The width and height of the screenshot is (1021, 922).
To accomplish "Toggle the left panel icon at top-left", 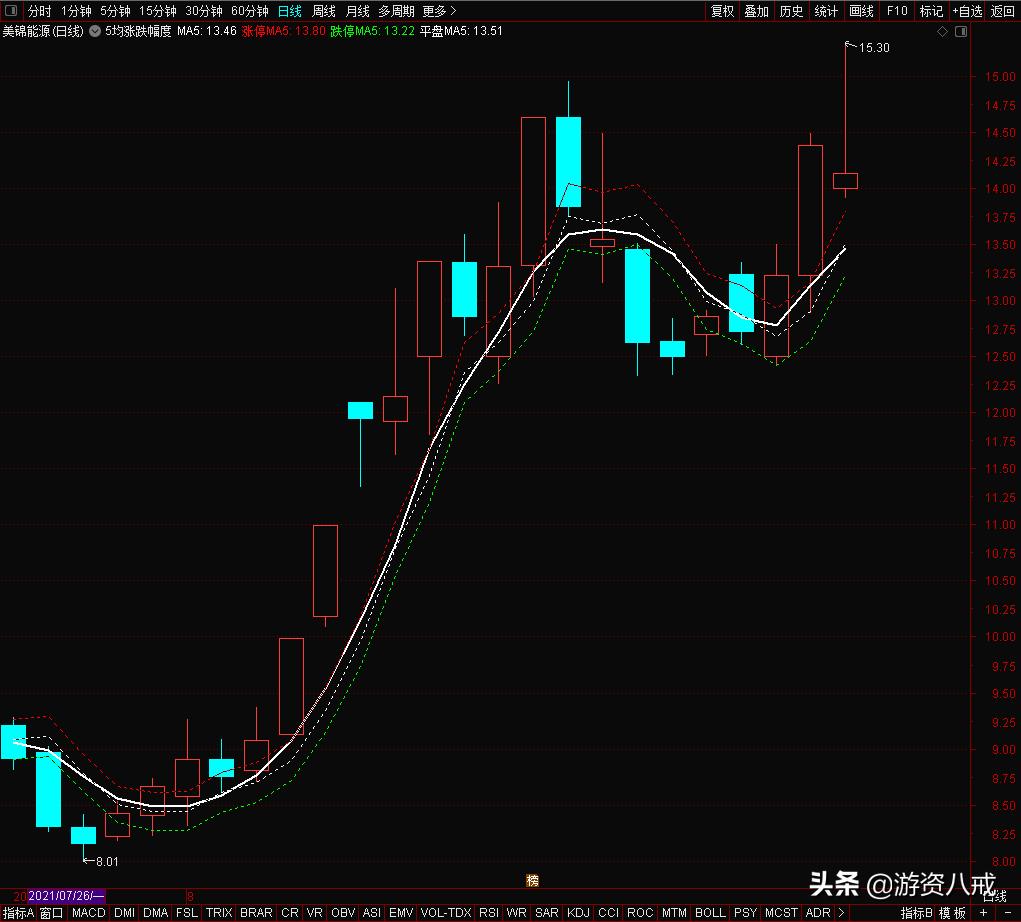I will (x=10, y=10).
